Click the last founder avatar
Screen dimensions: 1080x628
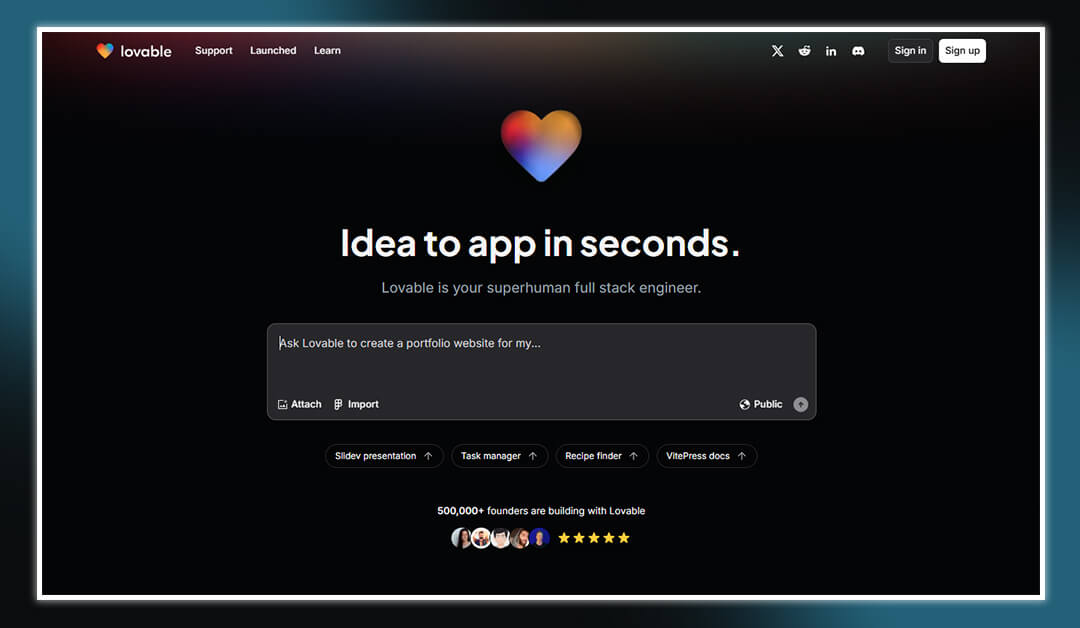click(x=539, y=538)
